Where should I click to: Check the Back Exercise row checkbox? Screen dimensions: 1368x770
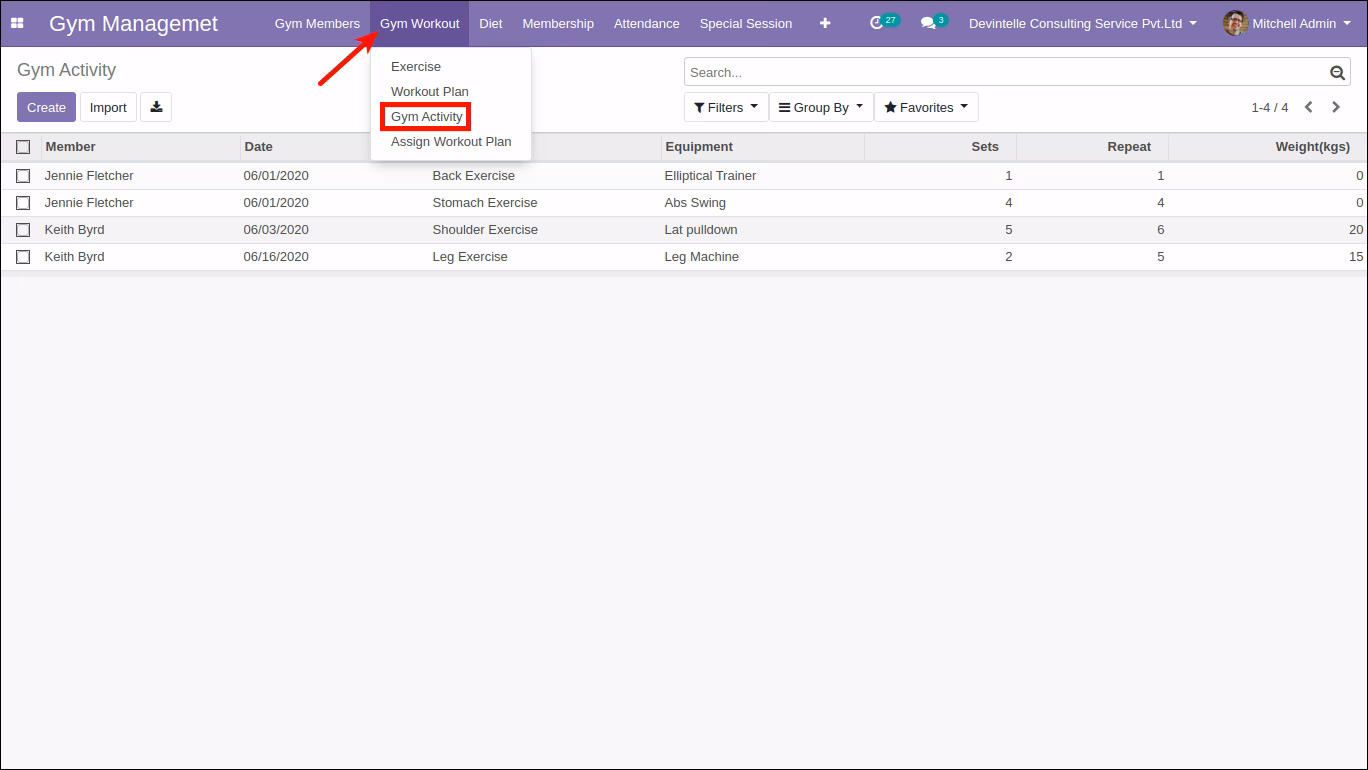tap(23, 176)
